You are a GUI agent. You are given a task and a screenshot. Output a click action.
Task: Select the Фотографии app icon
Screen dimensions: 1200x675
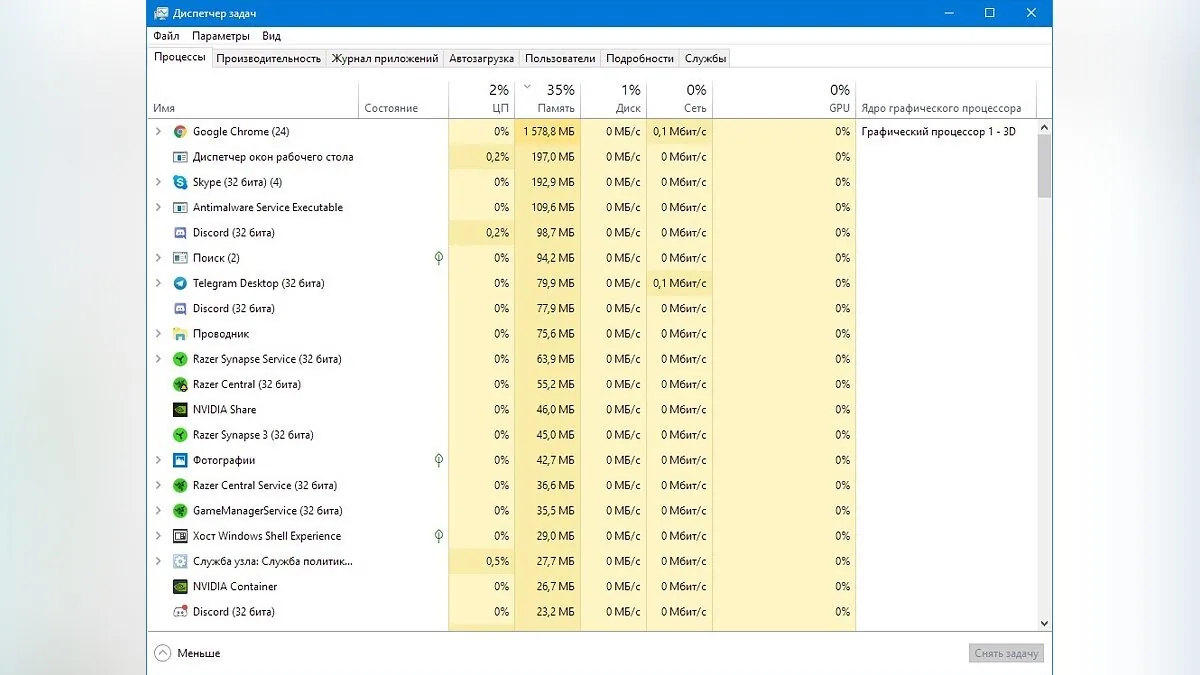coord(180,460)
